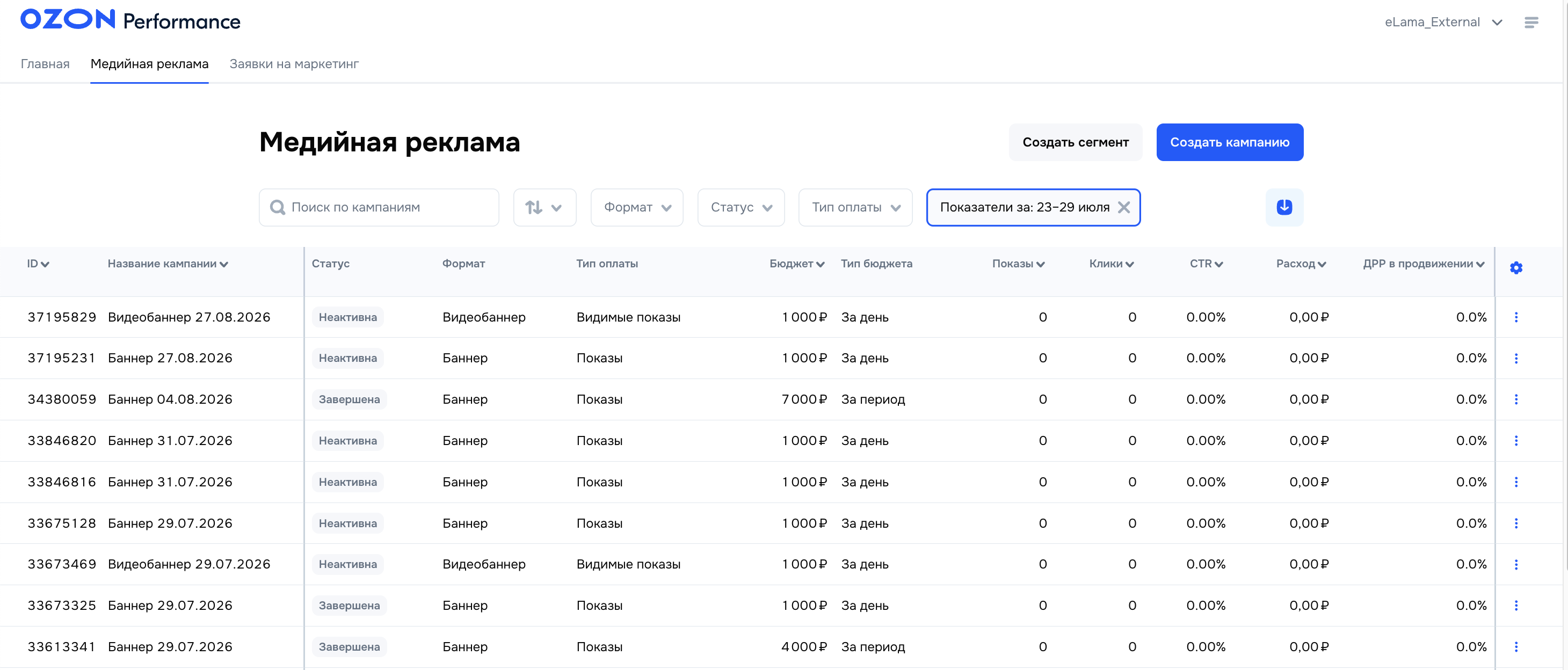
Task: Click За период for campaign 34380059
Action: [873, 399]
